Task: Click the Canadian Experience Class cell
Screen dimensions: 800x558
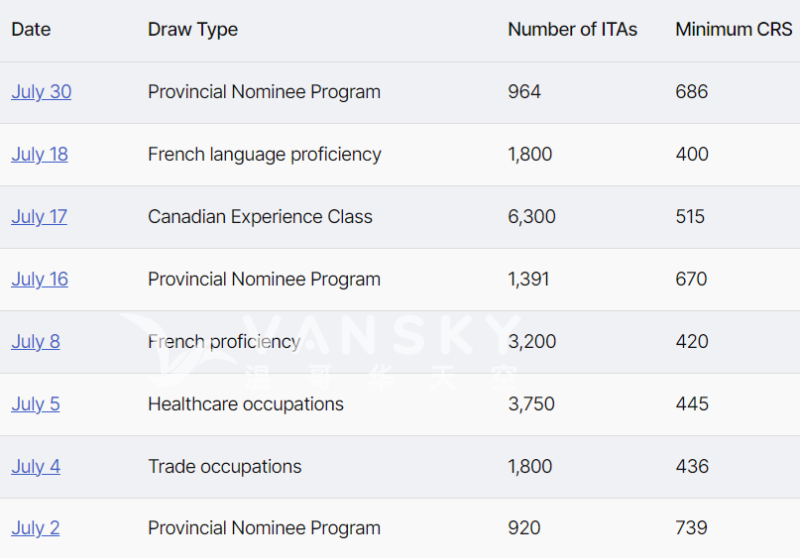Action: tap(260, 217)
